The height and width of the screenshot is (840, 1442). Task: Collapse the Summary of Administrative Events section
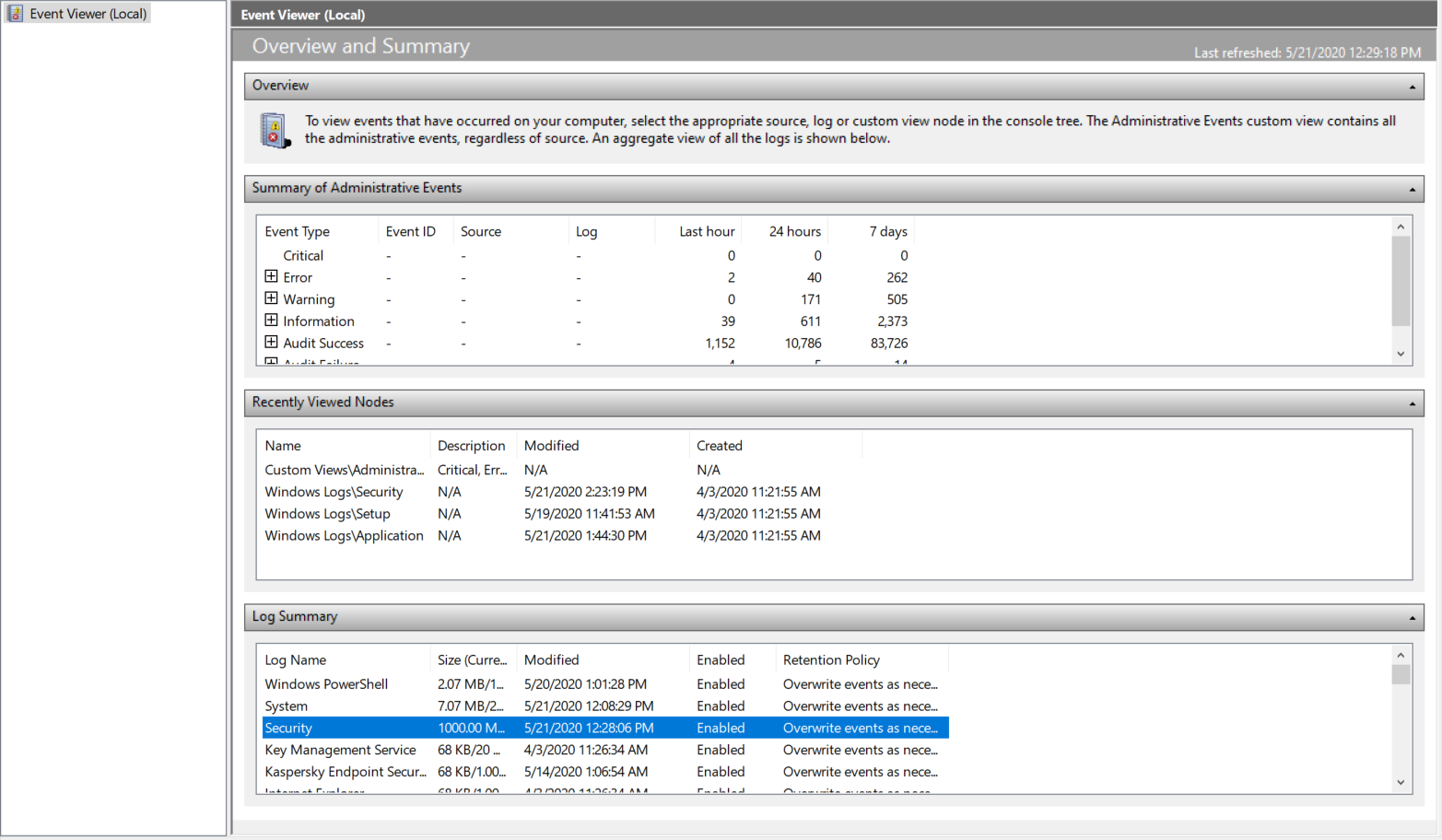click(x=1412, y=189)
